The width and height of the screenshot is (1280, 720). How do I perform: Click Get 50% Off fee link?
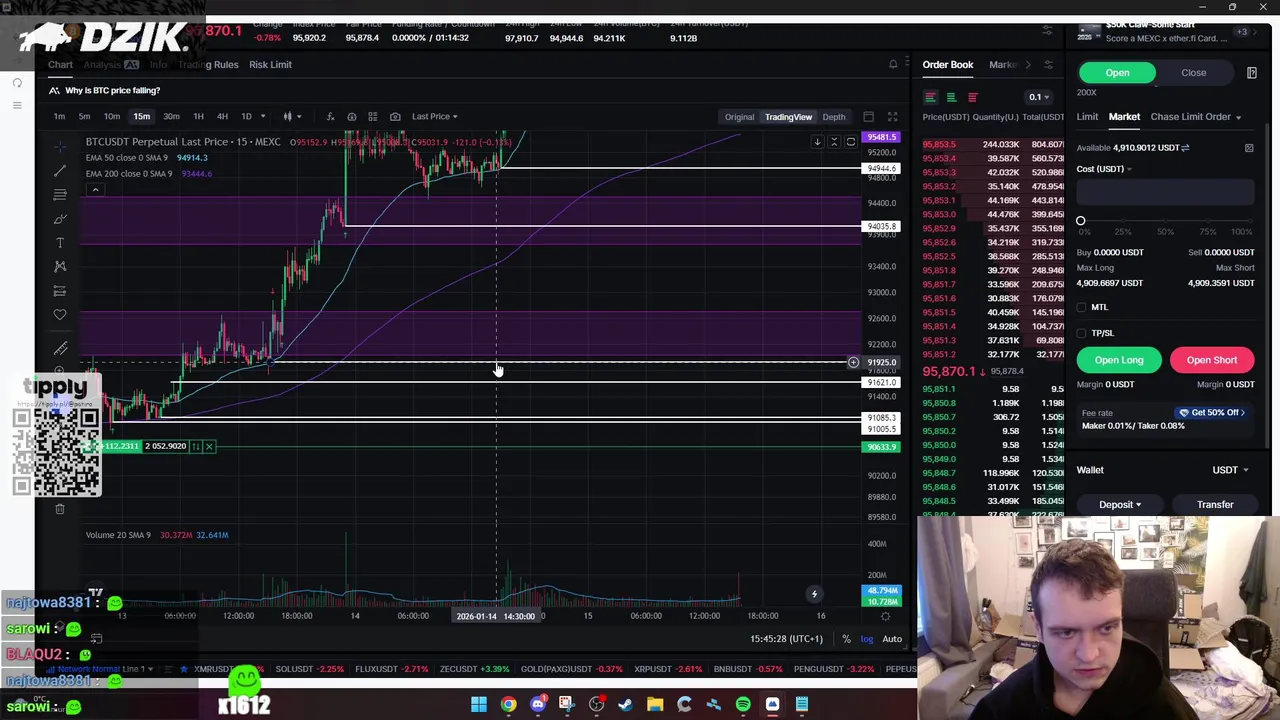(x=1212, y=413)
